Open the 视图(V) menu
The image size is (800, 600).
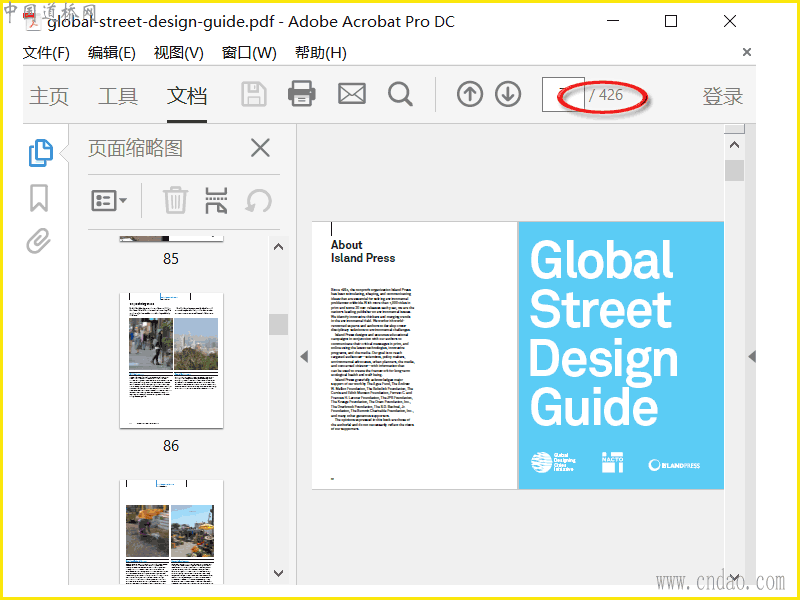point(179,53)
